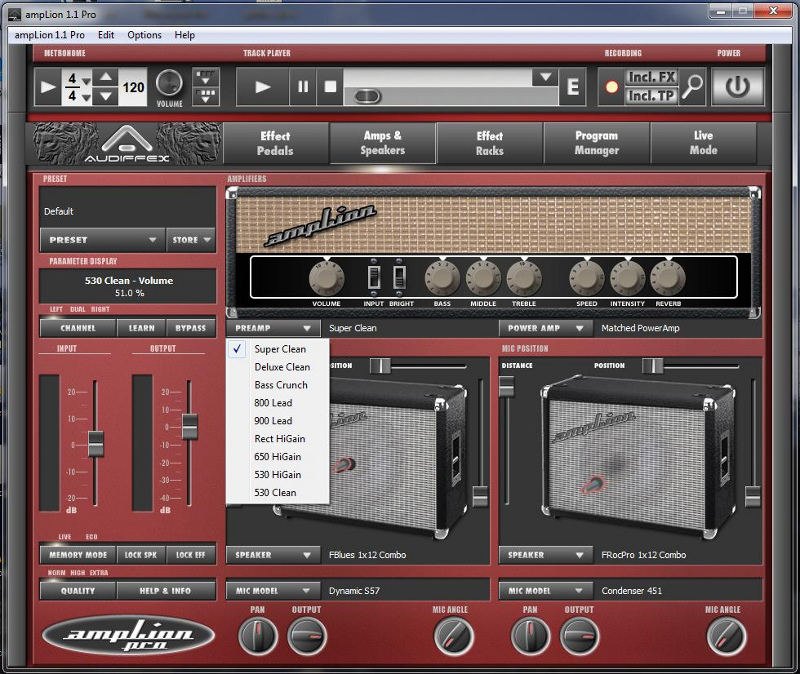Click the MEMORY MODE button
Viewport: 800px width, 674px height.
point(78,555)
